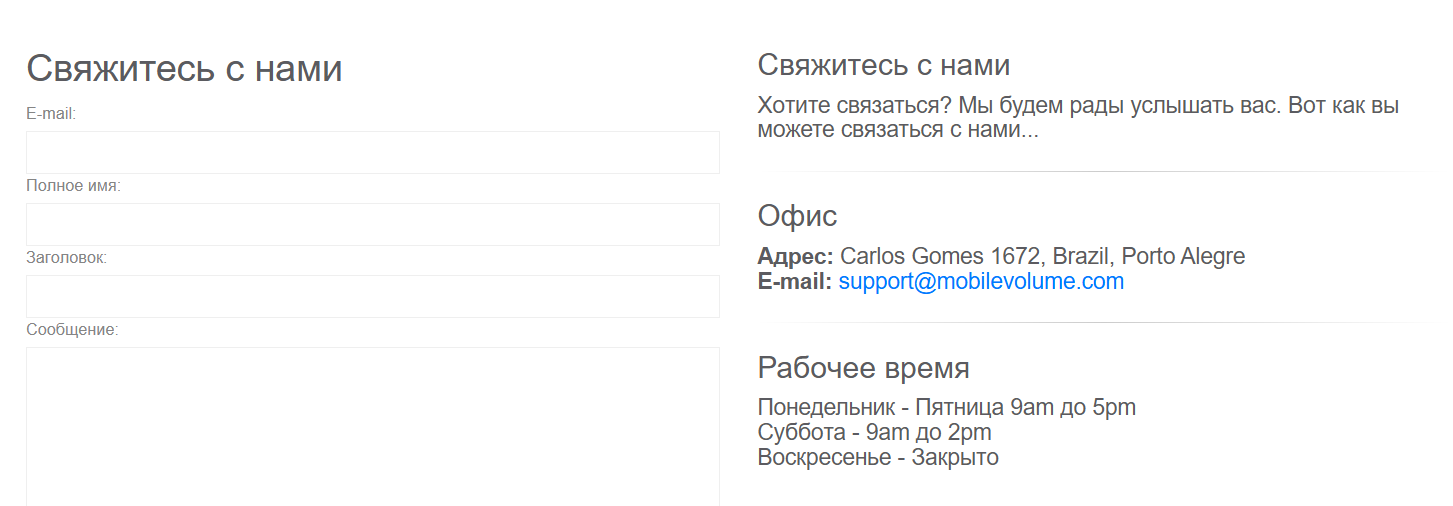Image resolution: width=1453 pixels, height=506 pixels.
Task: Click the bold Адрес: label
Action: [x=795, y=256]
